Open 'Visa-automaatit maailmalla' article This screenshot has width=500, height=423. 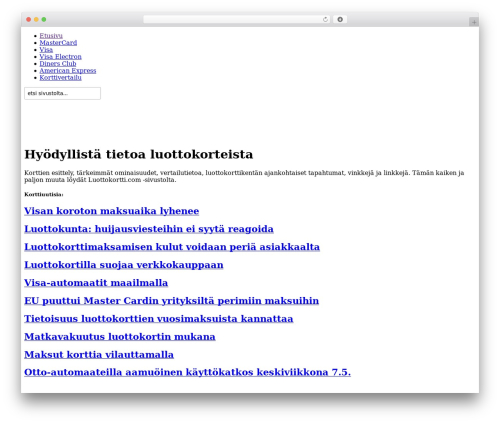coord(96,283)
